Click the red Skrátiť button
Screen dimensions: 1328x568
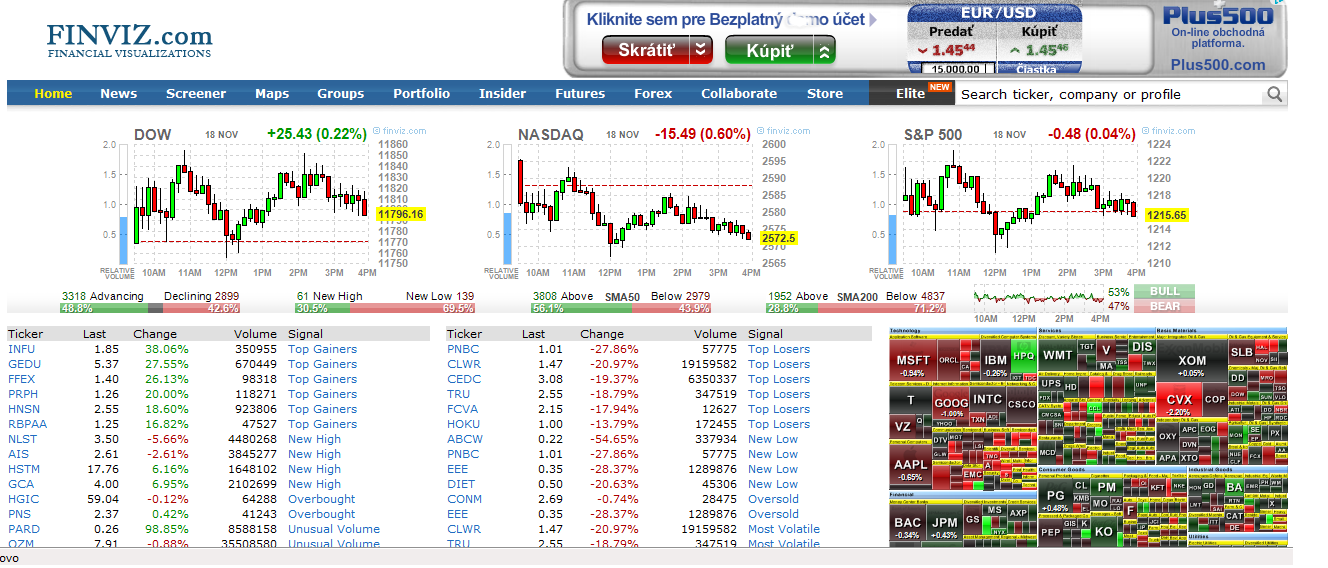pos(646,49)
